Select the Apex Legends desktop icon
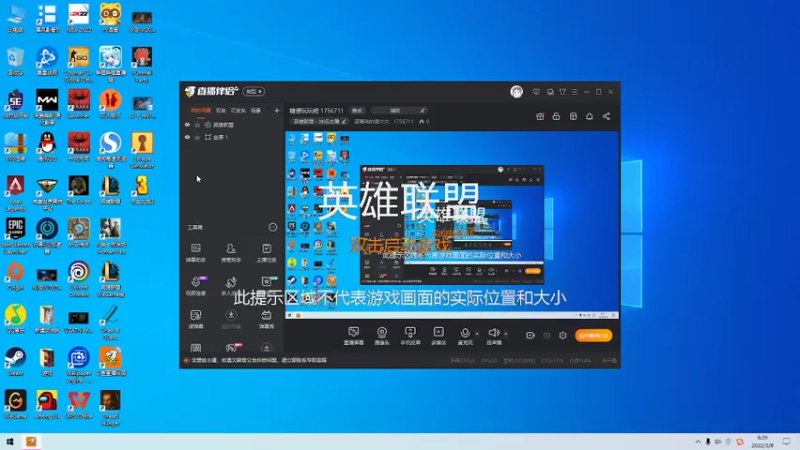This screenshot has width=800, height=450. pos(15,193)
